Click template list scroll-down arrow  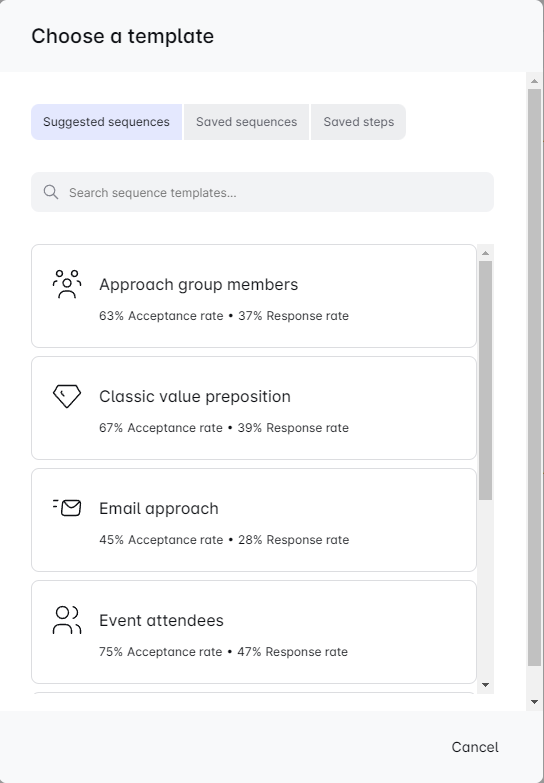[485, 685]
